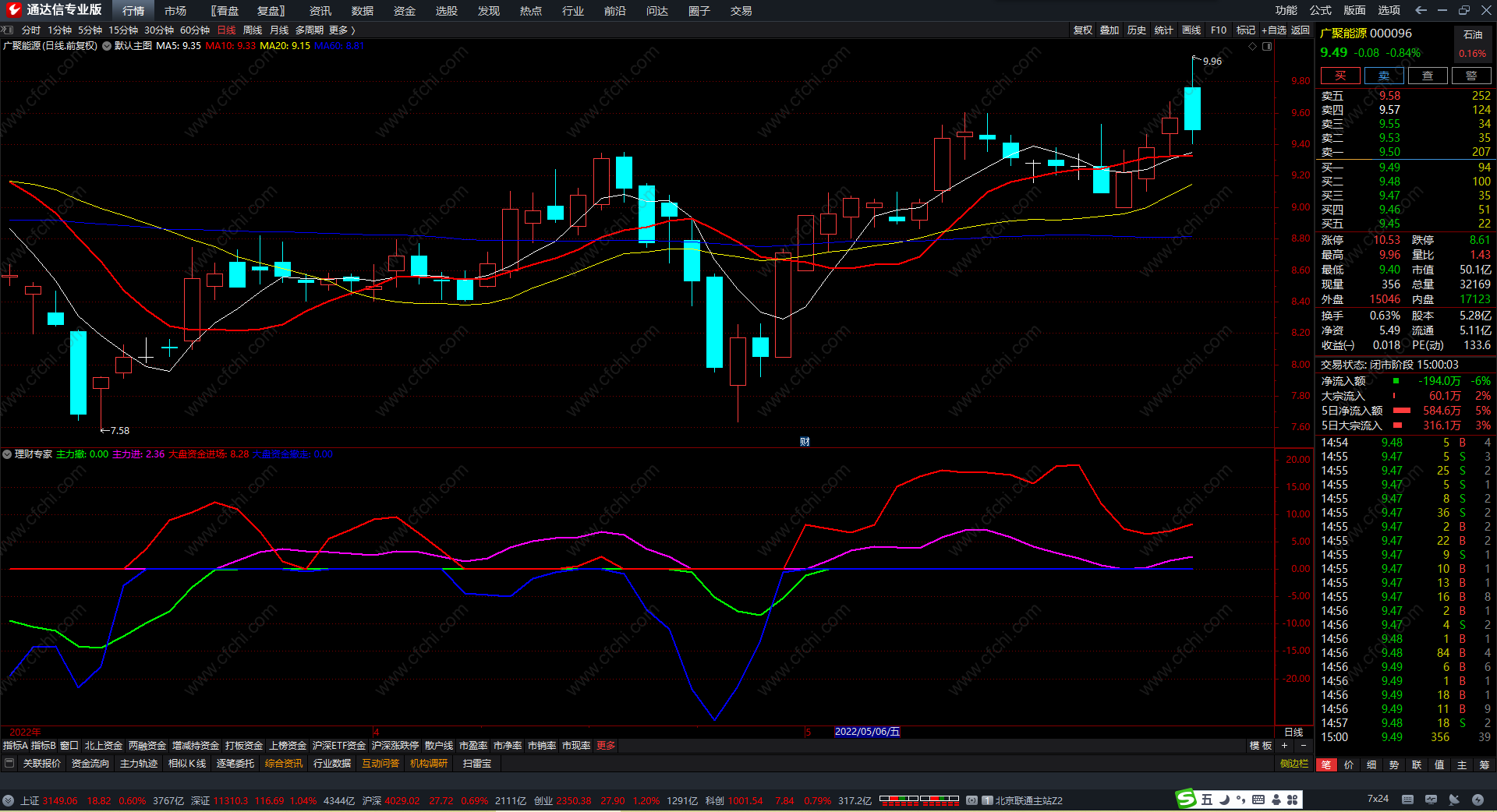Toggle the side panel icon atop chart
This screenshot has height=812, width=1497.
pos(1267,46)
